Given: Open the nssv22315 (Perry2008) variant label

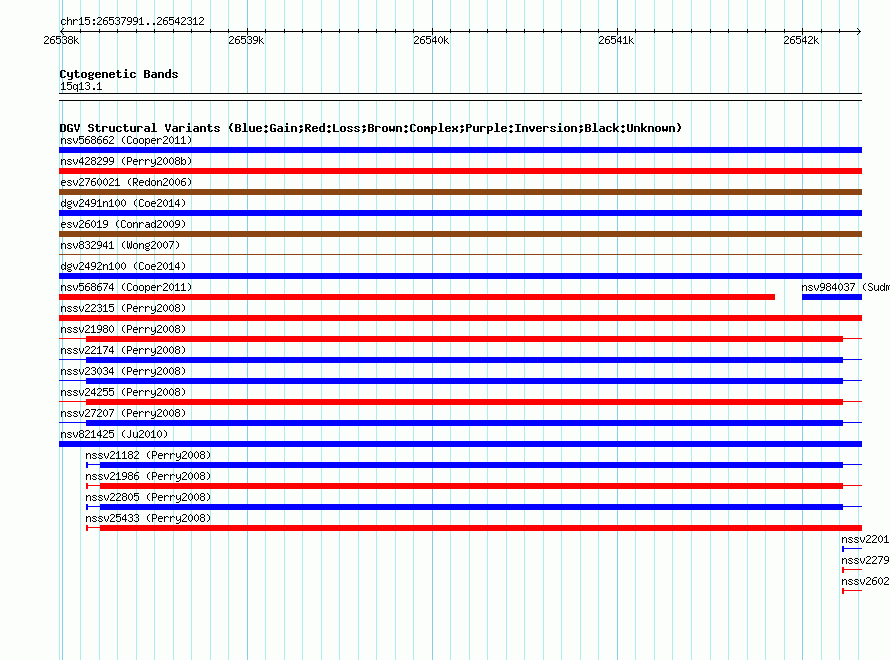Looking at the screenshot, I should (x=123, y=308).
